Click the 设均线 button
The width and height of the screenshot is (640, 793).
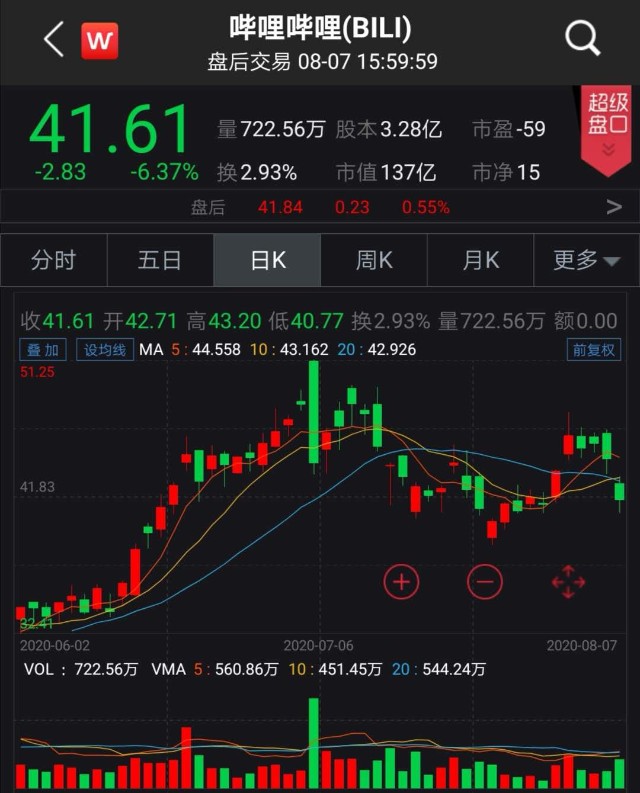104,350
